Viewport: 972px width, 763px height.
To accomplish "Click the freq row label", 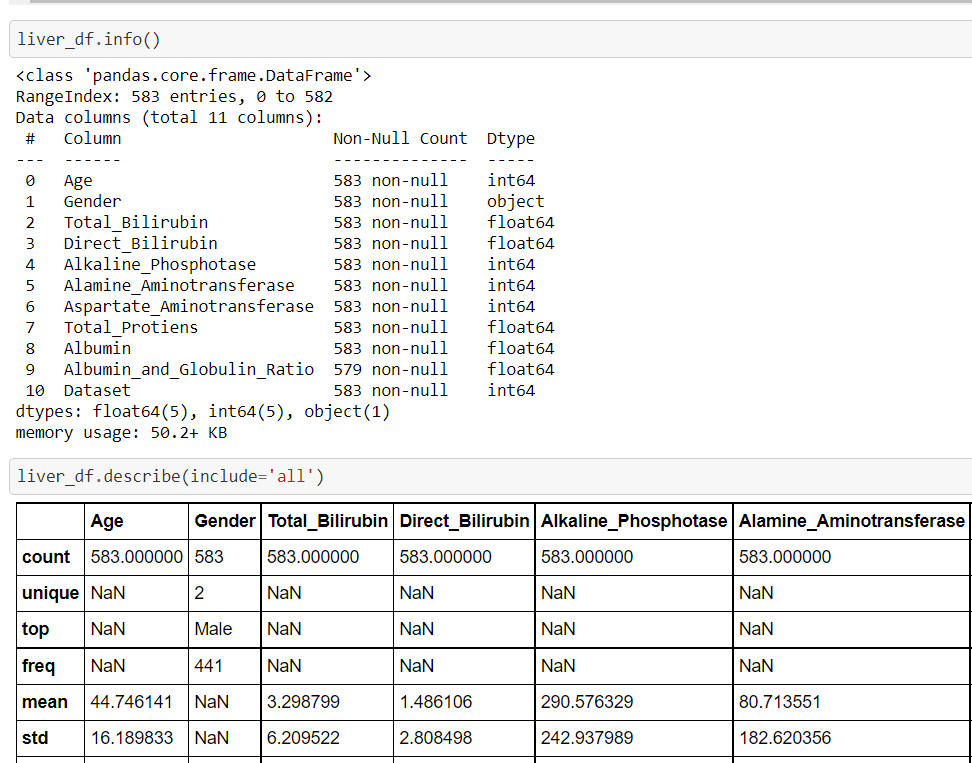I will pos(38,666).
